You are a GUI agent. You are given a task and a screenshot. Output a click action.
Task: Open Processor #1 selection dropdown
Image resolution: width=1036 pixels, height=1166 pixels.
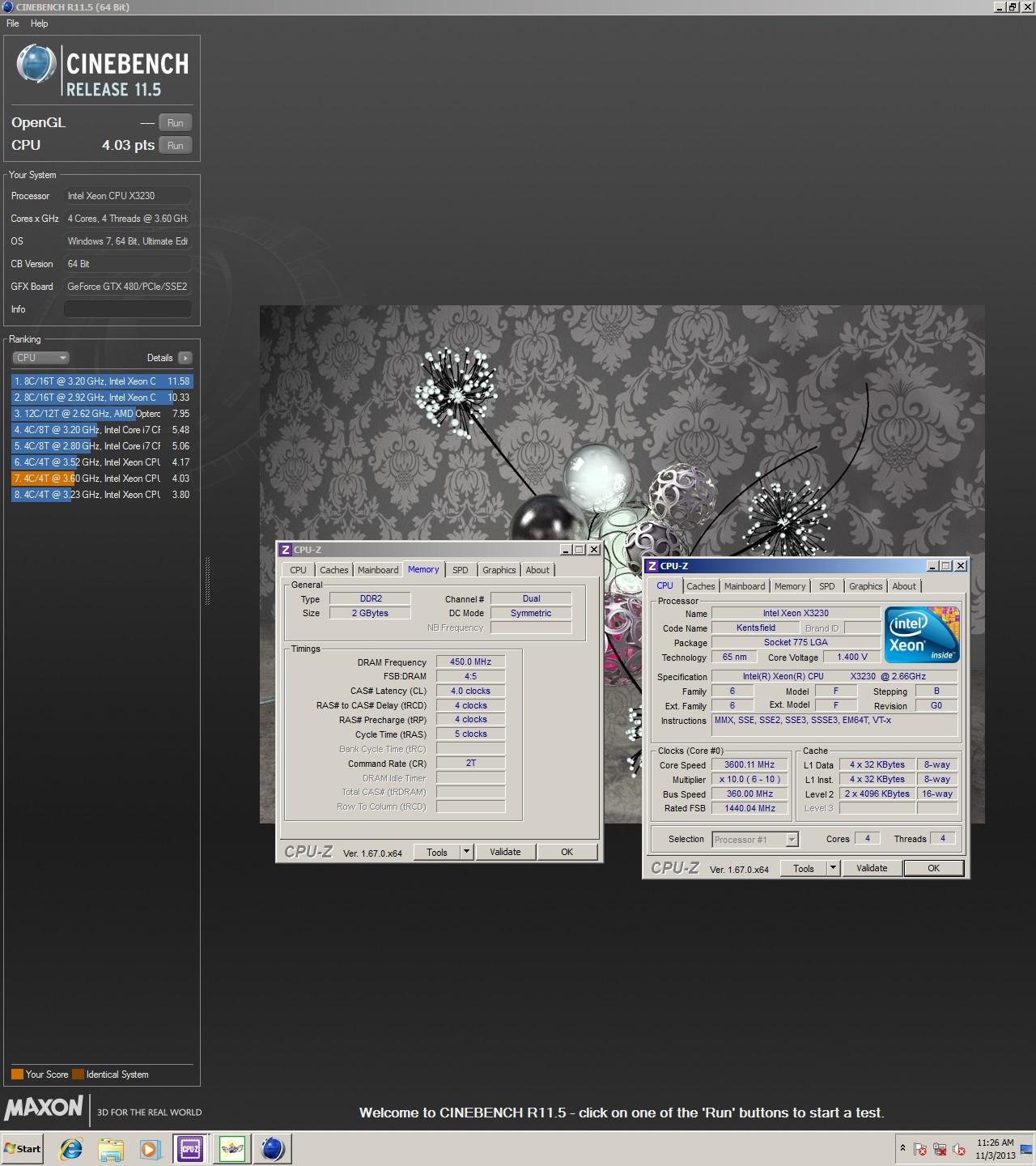[x=755, y=840]
